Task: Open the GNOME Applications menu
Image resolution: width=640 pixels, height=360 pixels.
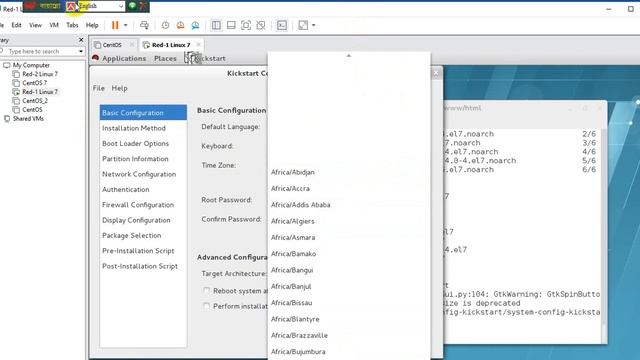Action: pyautogui.click(x=124, y=58)
